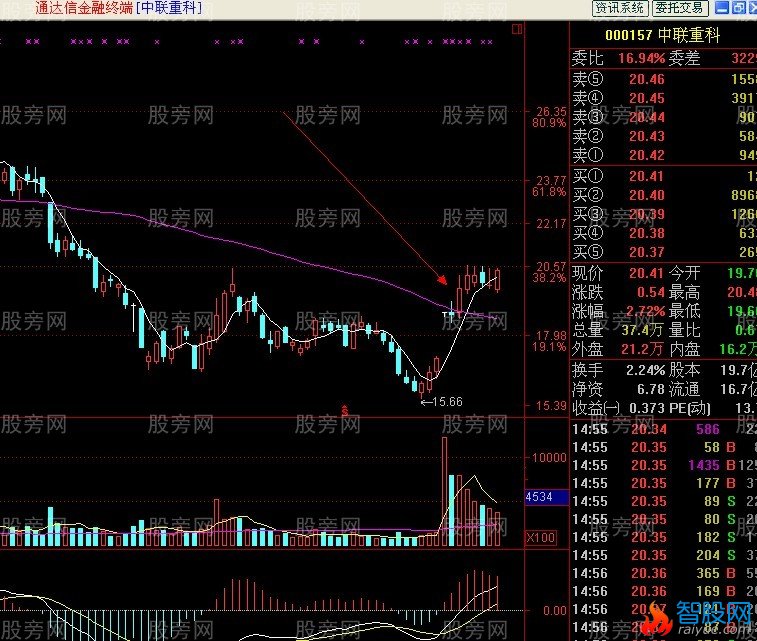Click the 最高 label
The image size is (757, 641).
684,292
